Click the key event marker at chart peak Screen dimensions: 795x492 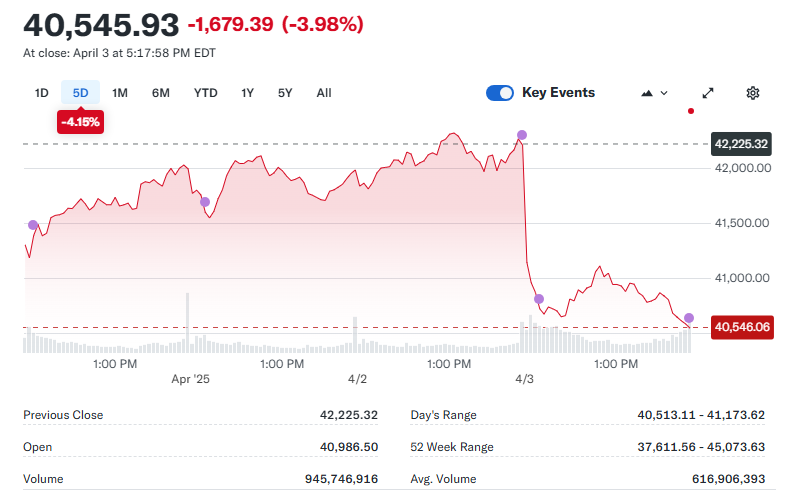(521, 135)
